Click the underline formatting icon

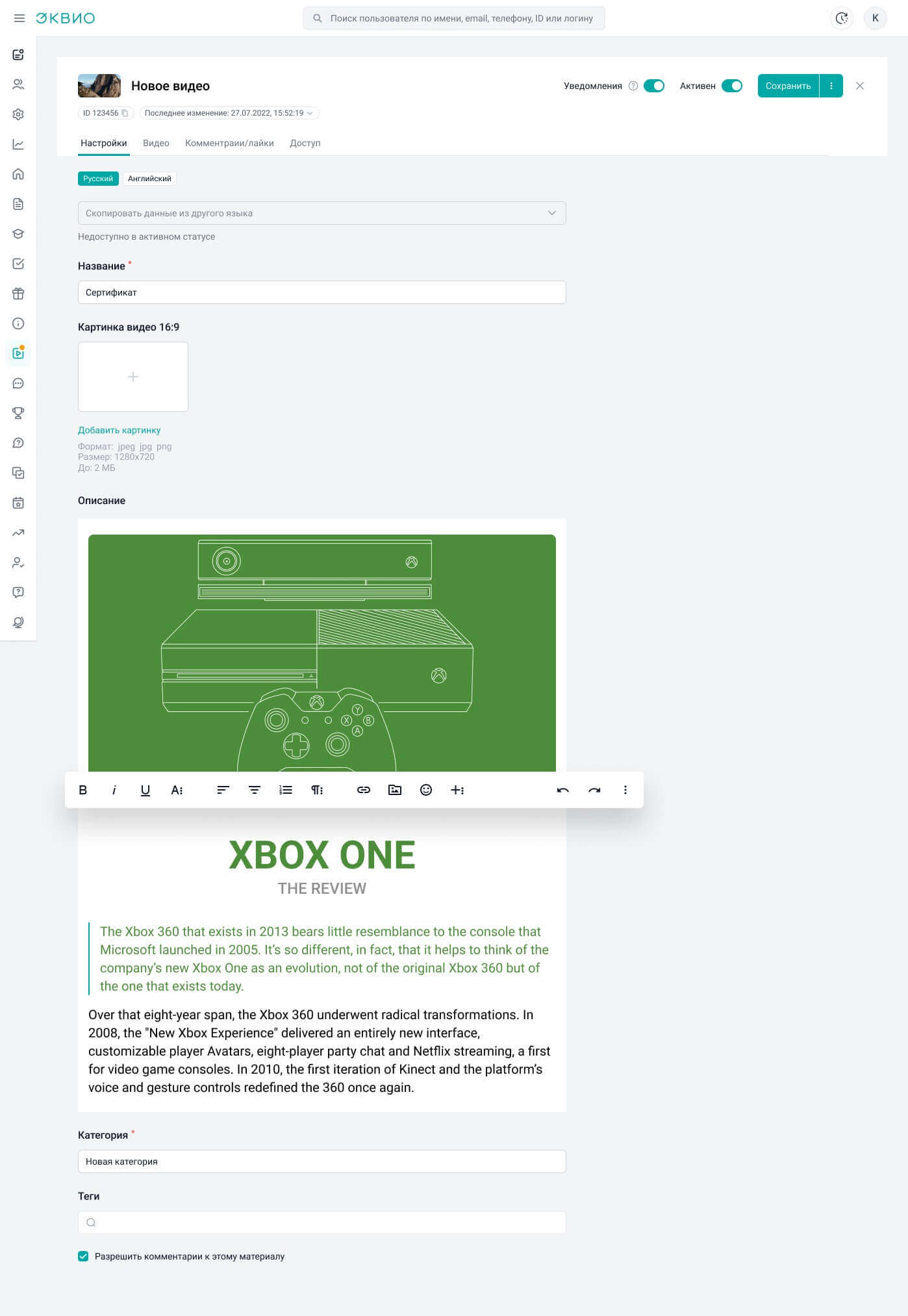pyautogui.click(x=145, y=790)
